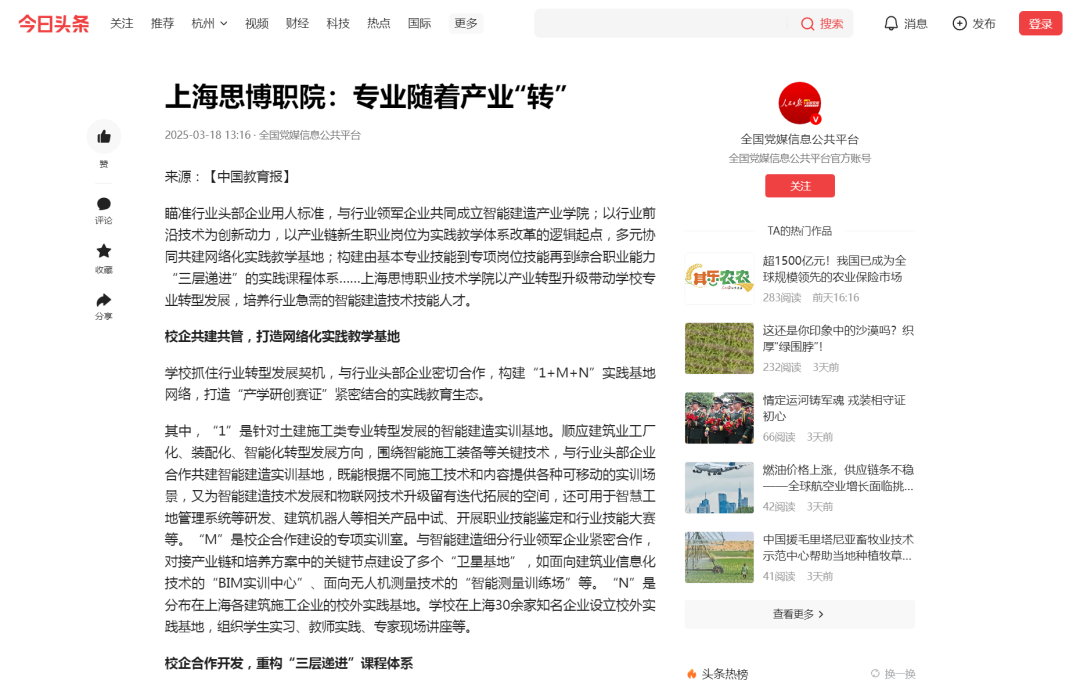Screen dimensions: 1080x686
Task: Switch to 视频 channel
Action: 257,23
